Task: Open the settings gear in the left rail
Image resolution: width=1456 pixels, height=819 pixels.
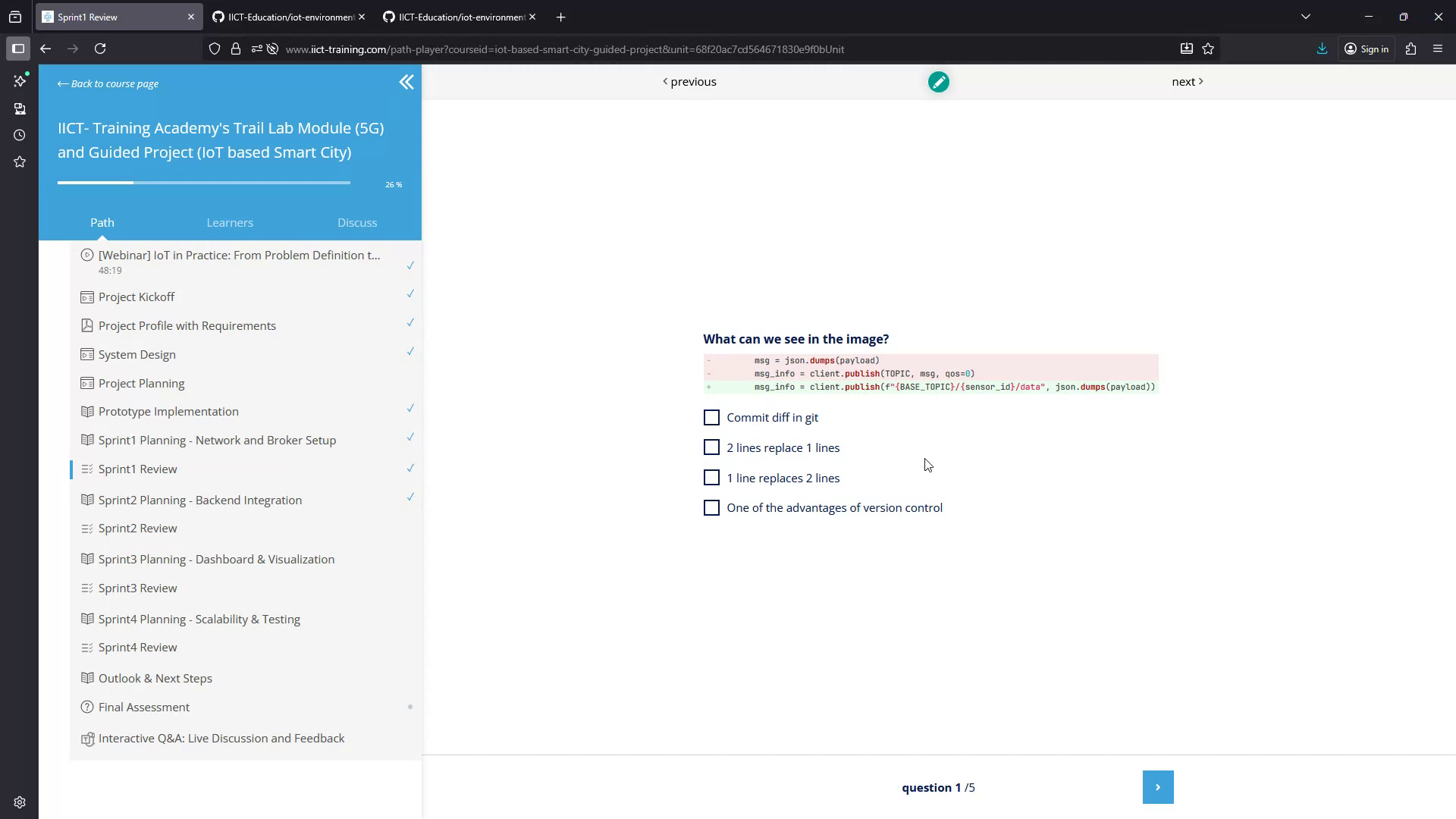Action: point(20,802)
